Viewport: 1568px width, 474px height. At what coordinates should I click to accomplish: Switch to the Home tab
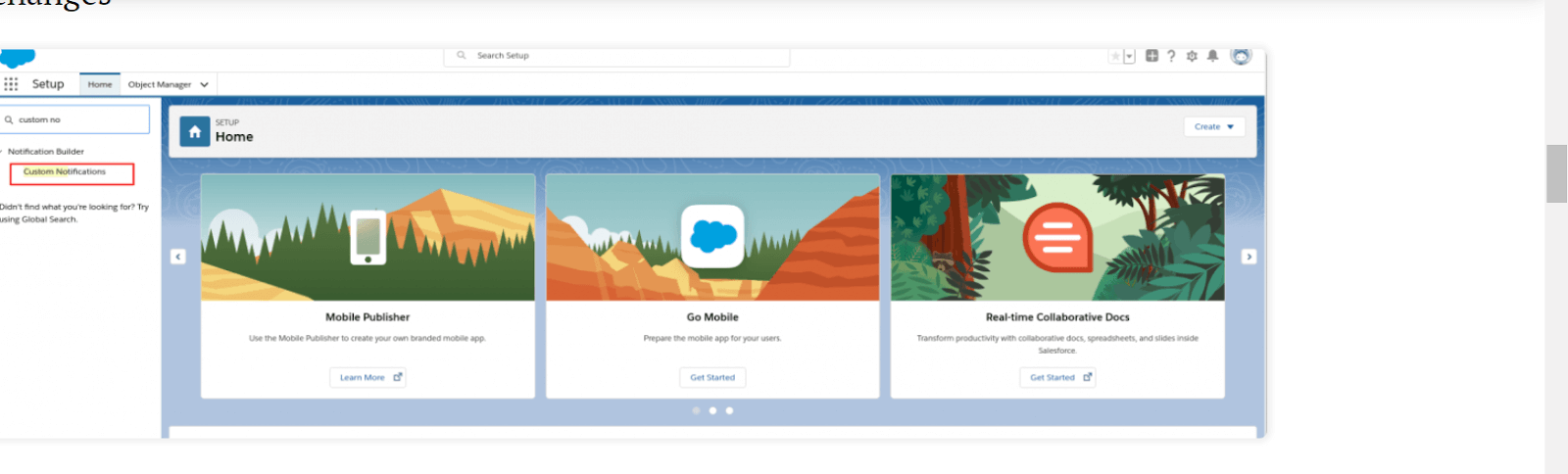(100, 85)
